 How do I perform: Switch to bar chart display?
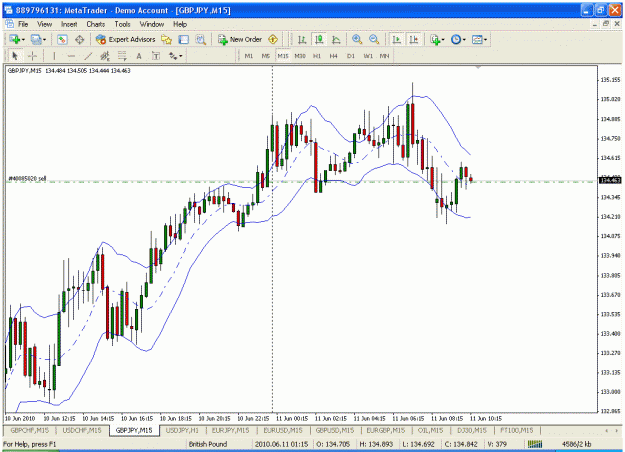tap(302, 39)
